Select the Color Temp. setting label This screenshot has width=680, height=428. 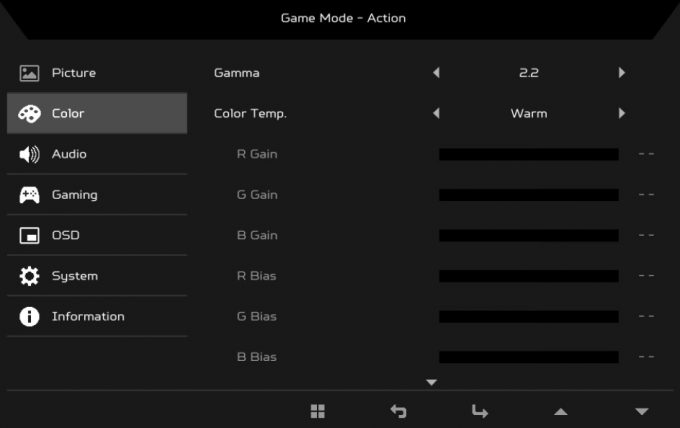[250, 114]
